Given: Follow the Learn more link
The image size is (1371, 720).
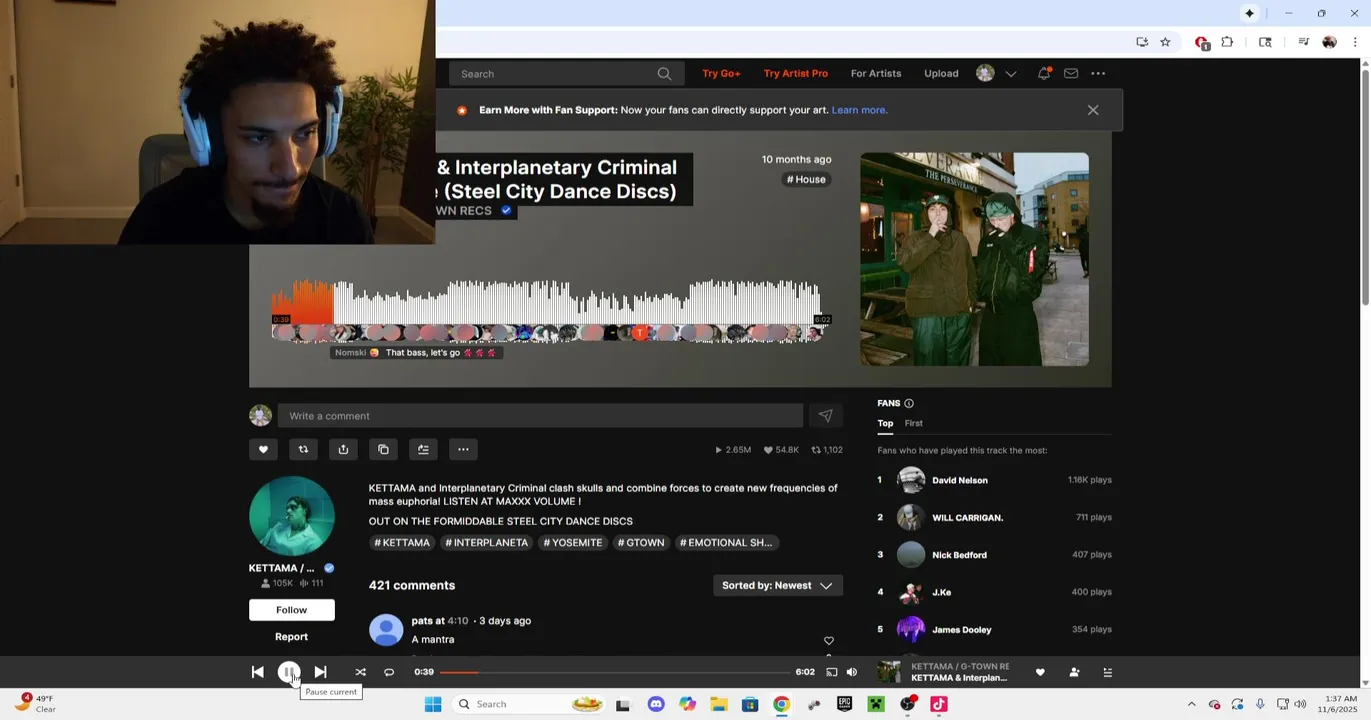Looking at the screenshot, I should click(x=859, y=110).
